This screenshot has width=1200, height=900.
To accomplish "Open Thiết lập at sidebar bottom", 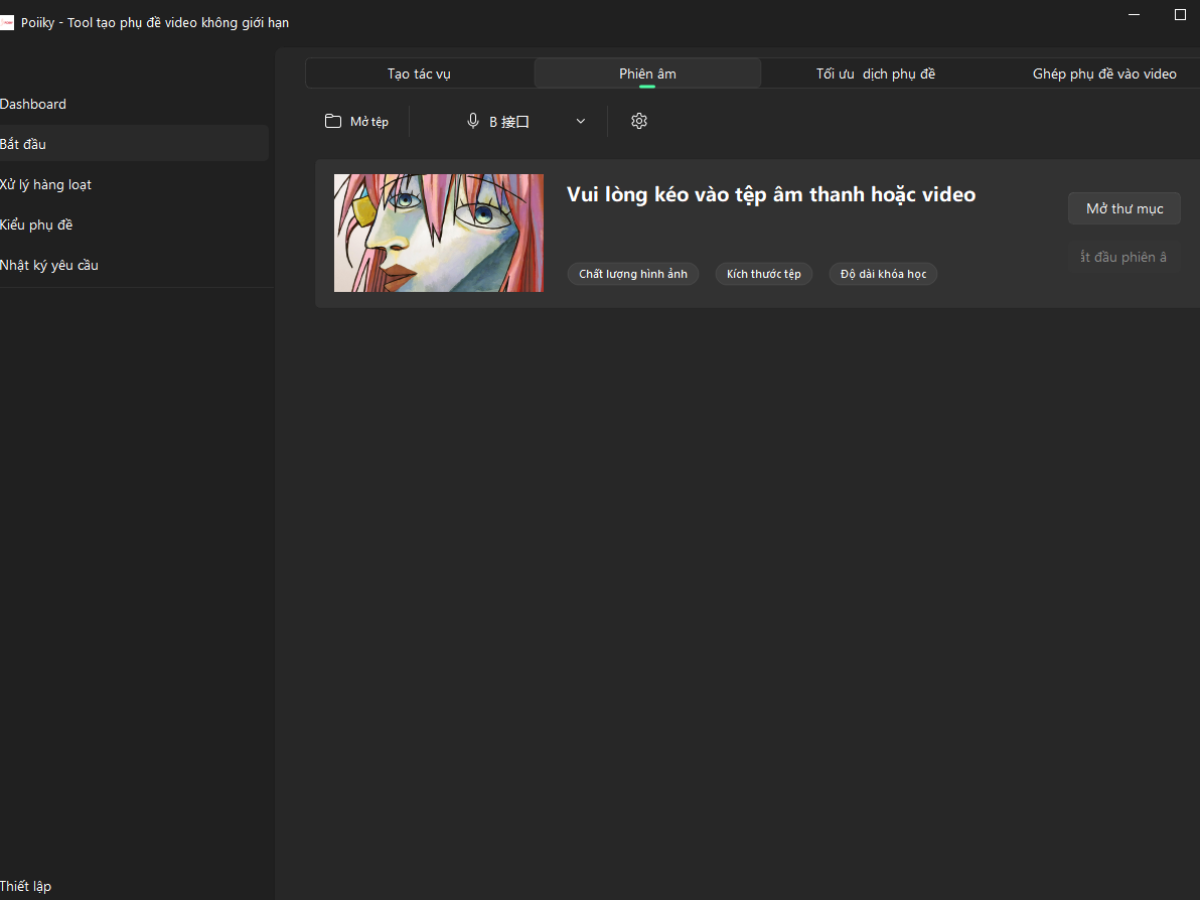I will pyautogui.click(x=26, y=886).
